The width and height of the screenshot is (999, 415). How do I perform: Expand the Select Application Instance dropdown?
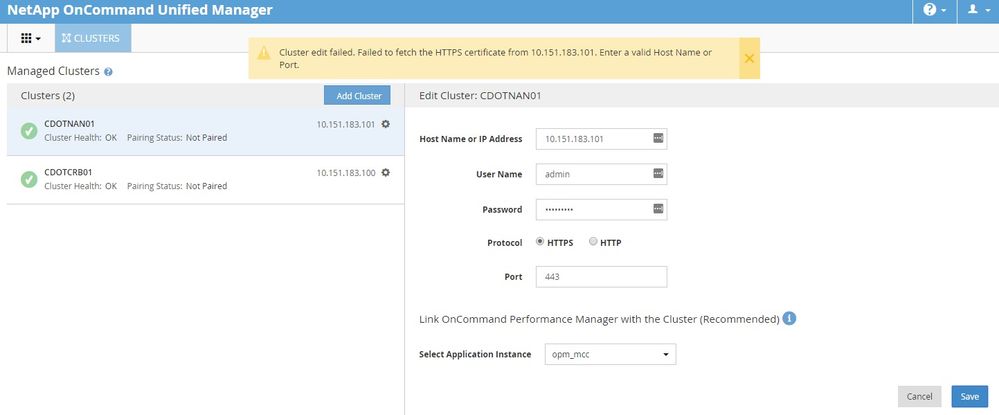click(610, 354)
